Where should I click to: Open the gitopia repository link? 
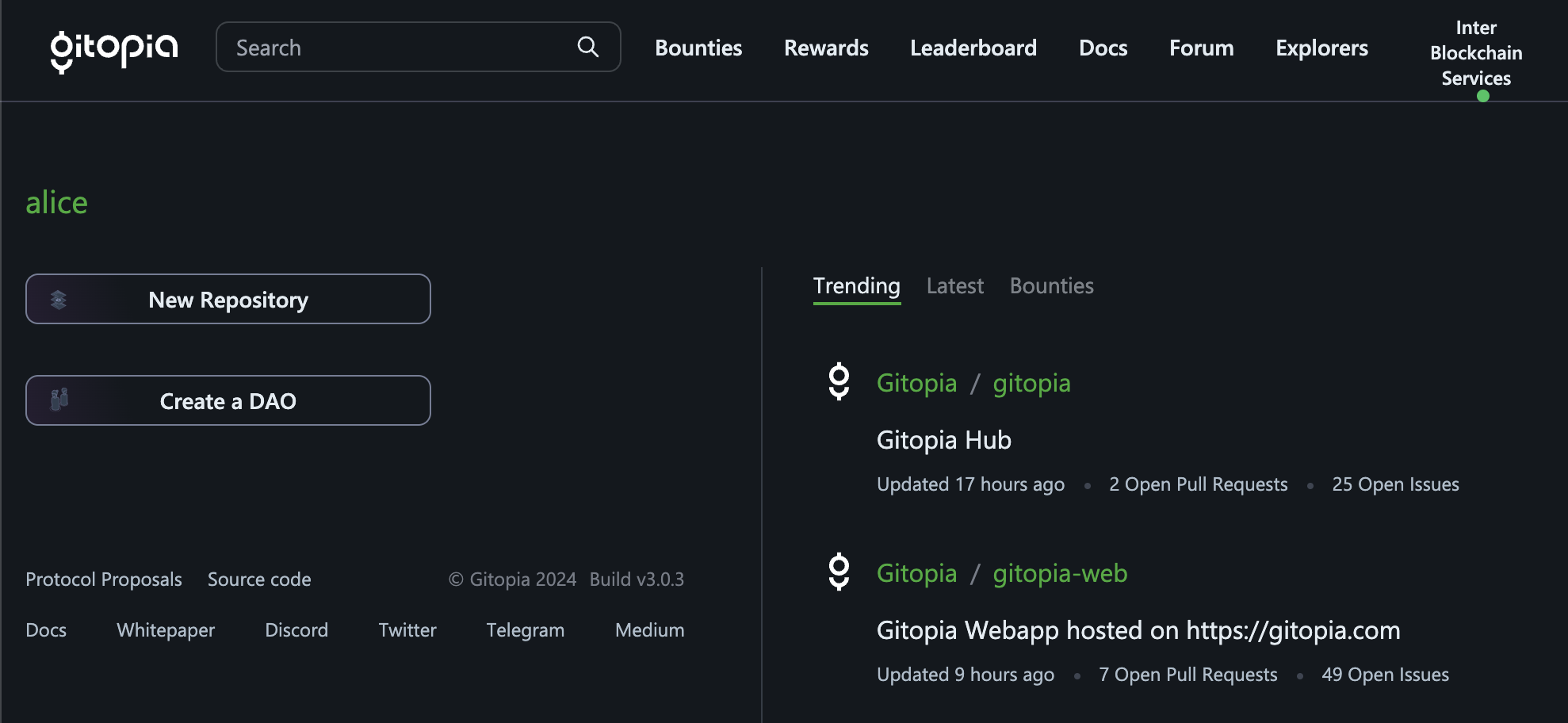click(x=1031, y=383)
